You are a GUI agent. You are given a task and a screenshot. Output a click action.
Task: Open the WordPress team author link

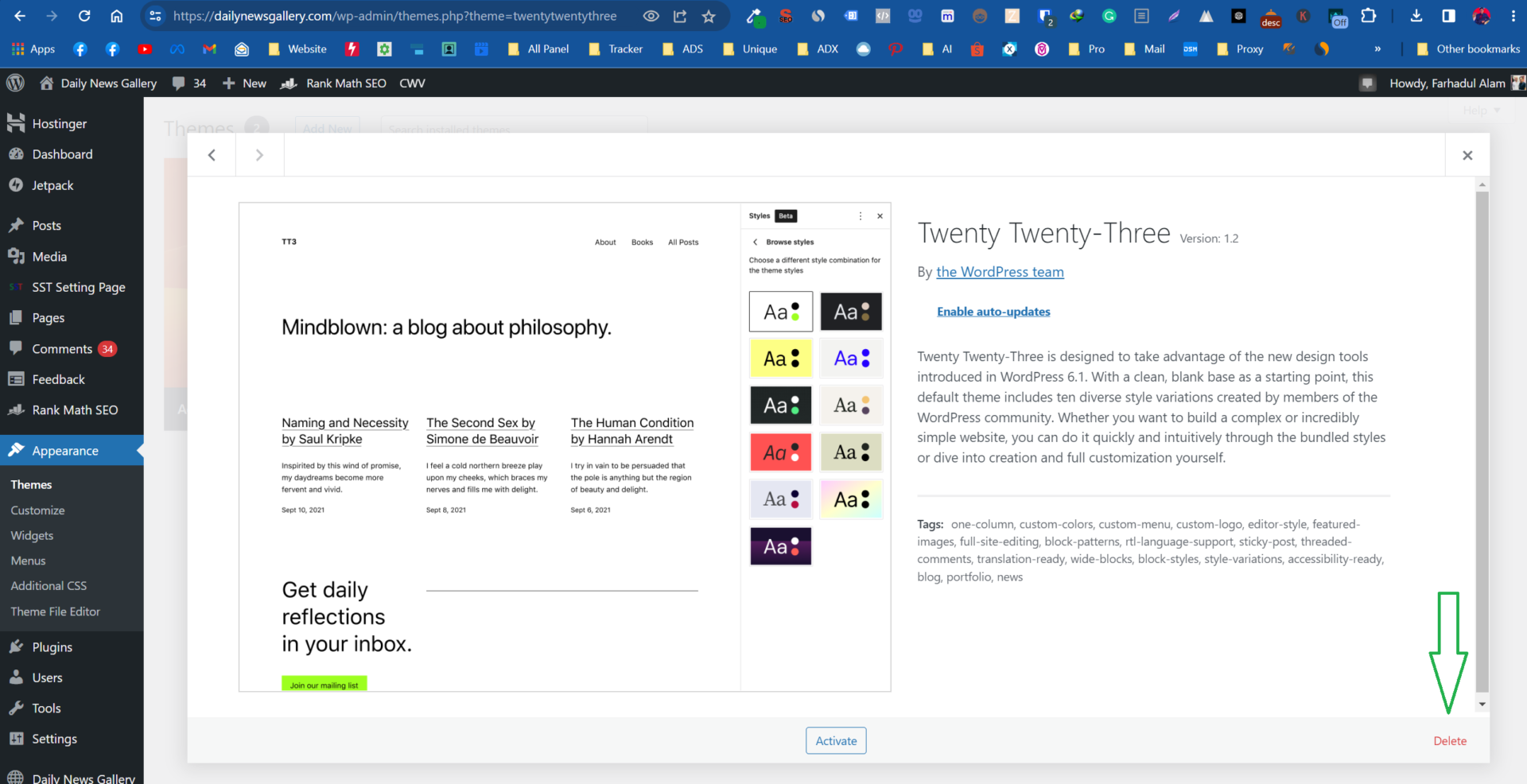pos(1000,272)
